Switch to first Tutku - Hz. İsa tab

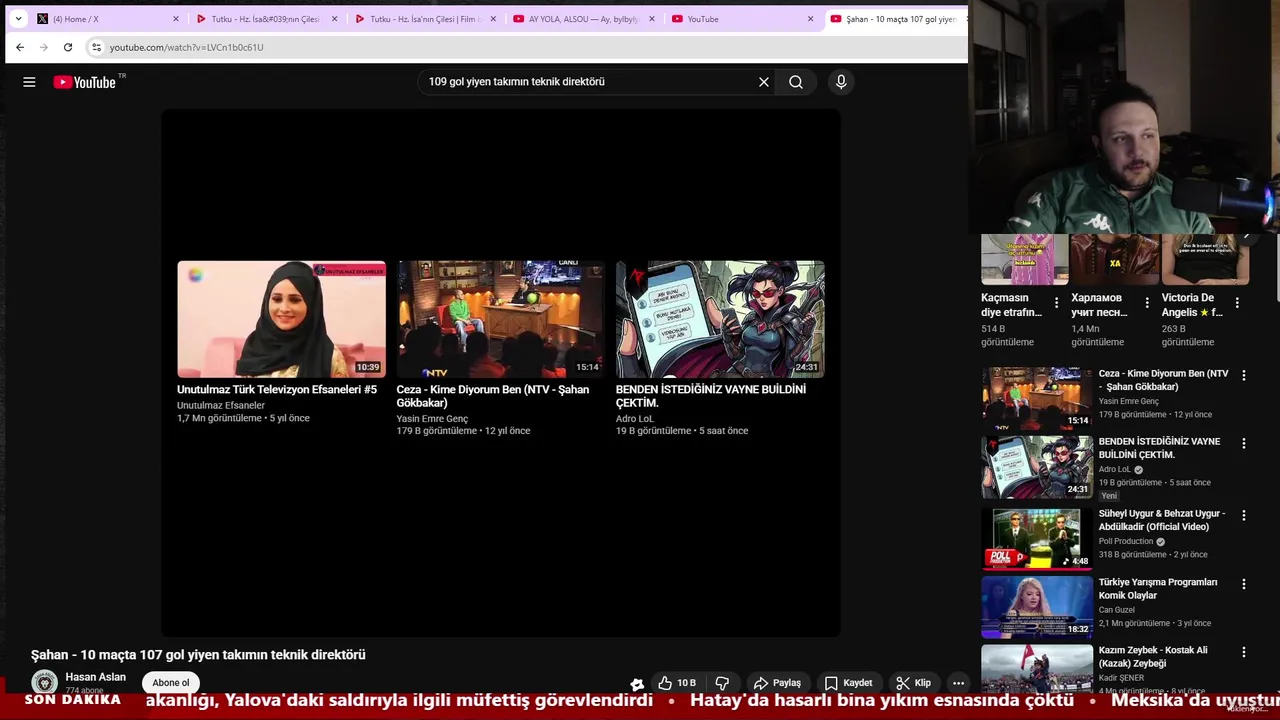265,19
